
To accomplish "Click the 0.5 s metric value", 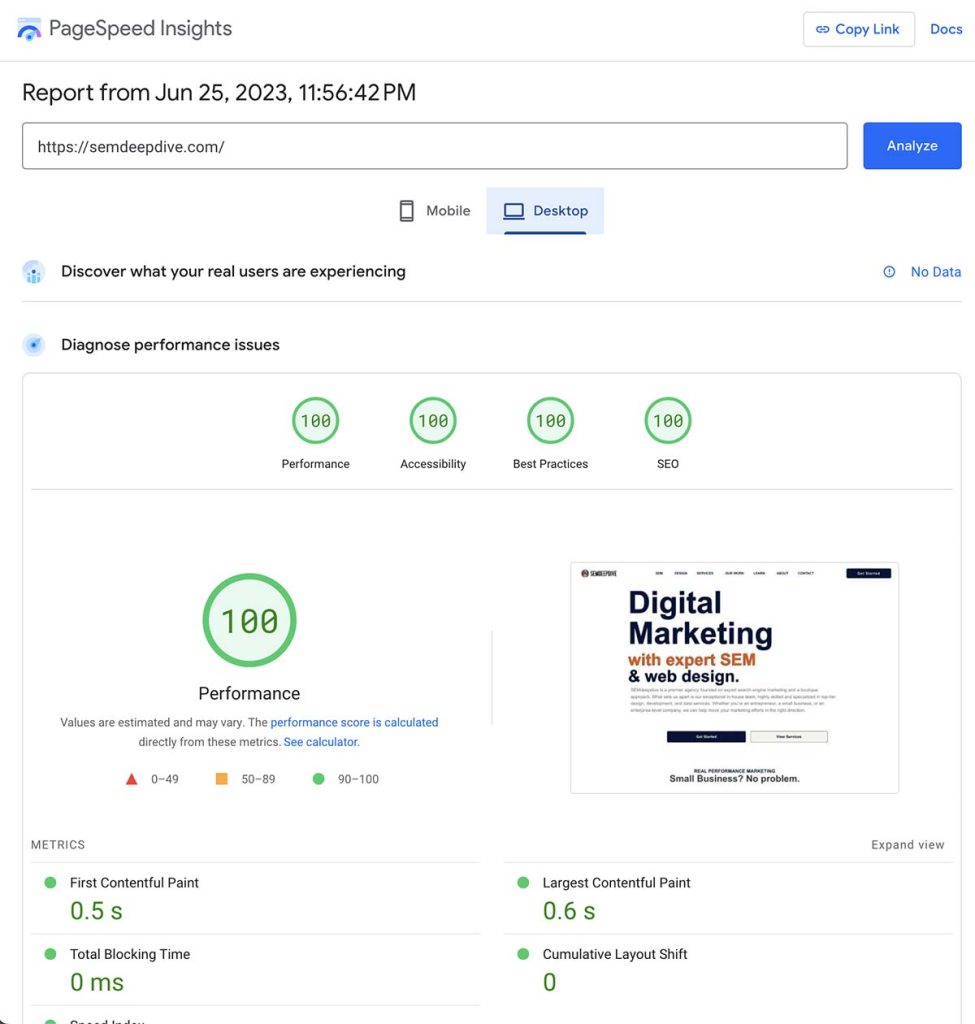I will point(96,910).
